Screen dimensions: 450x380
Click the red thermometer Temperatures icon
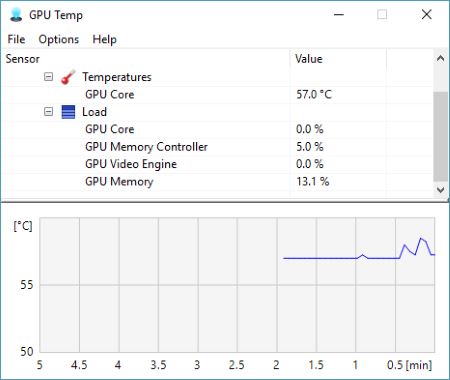(x=68, y=77)
